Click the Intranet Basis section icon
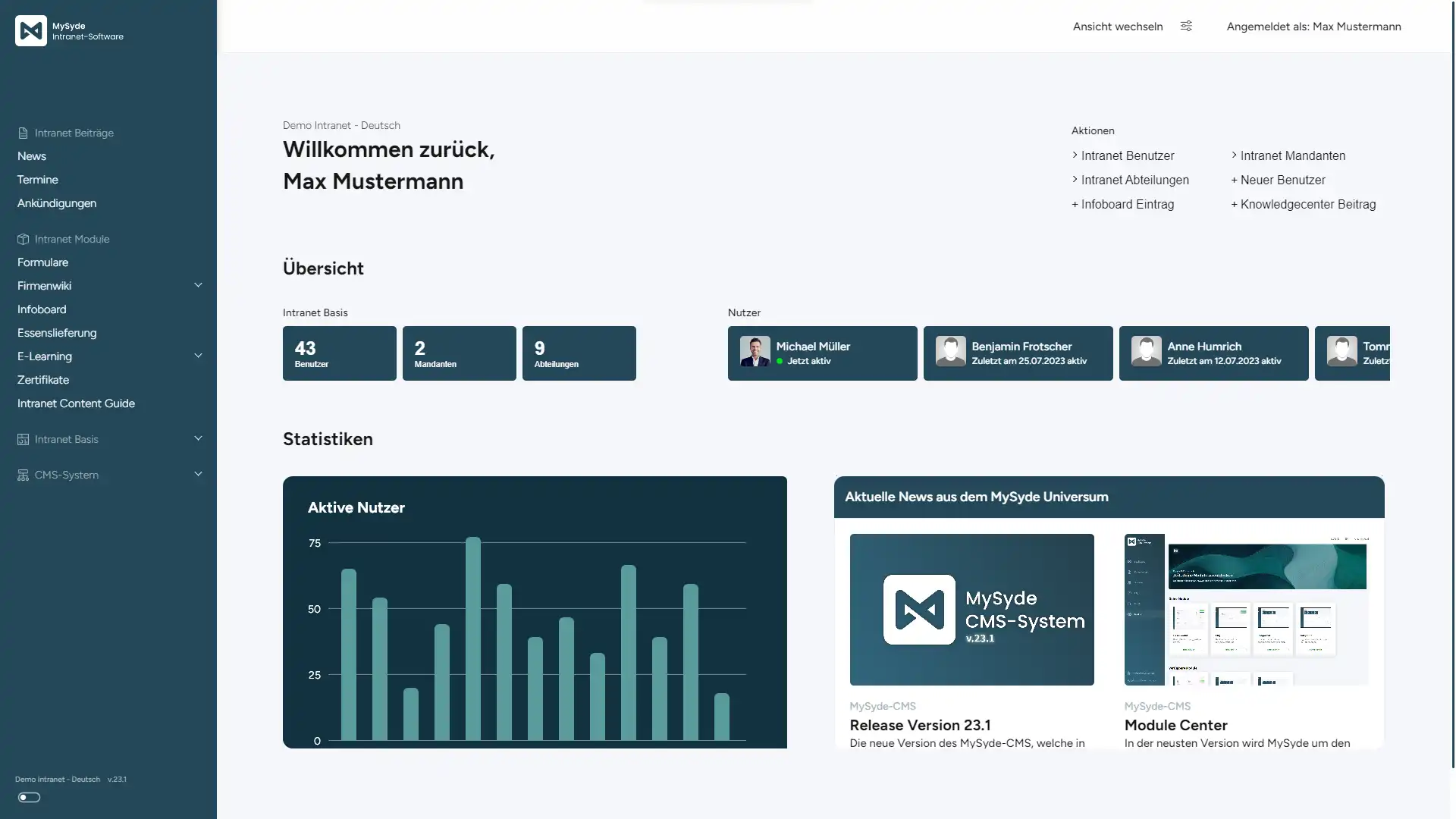 tap(23, 439)
